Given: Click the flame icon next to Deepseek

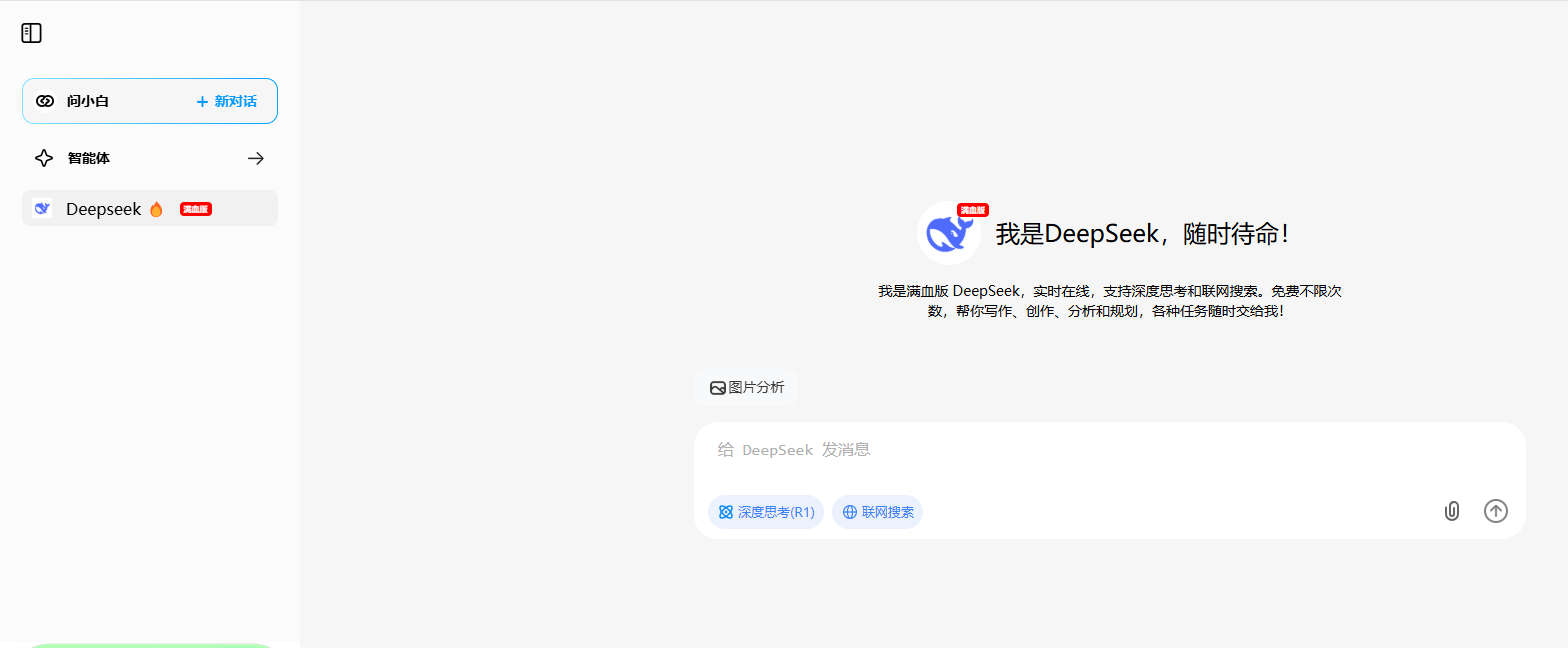Looking at the screenshot, I should click(x=156, y=209).
